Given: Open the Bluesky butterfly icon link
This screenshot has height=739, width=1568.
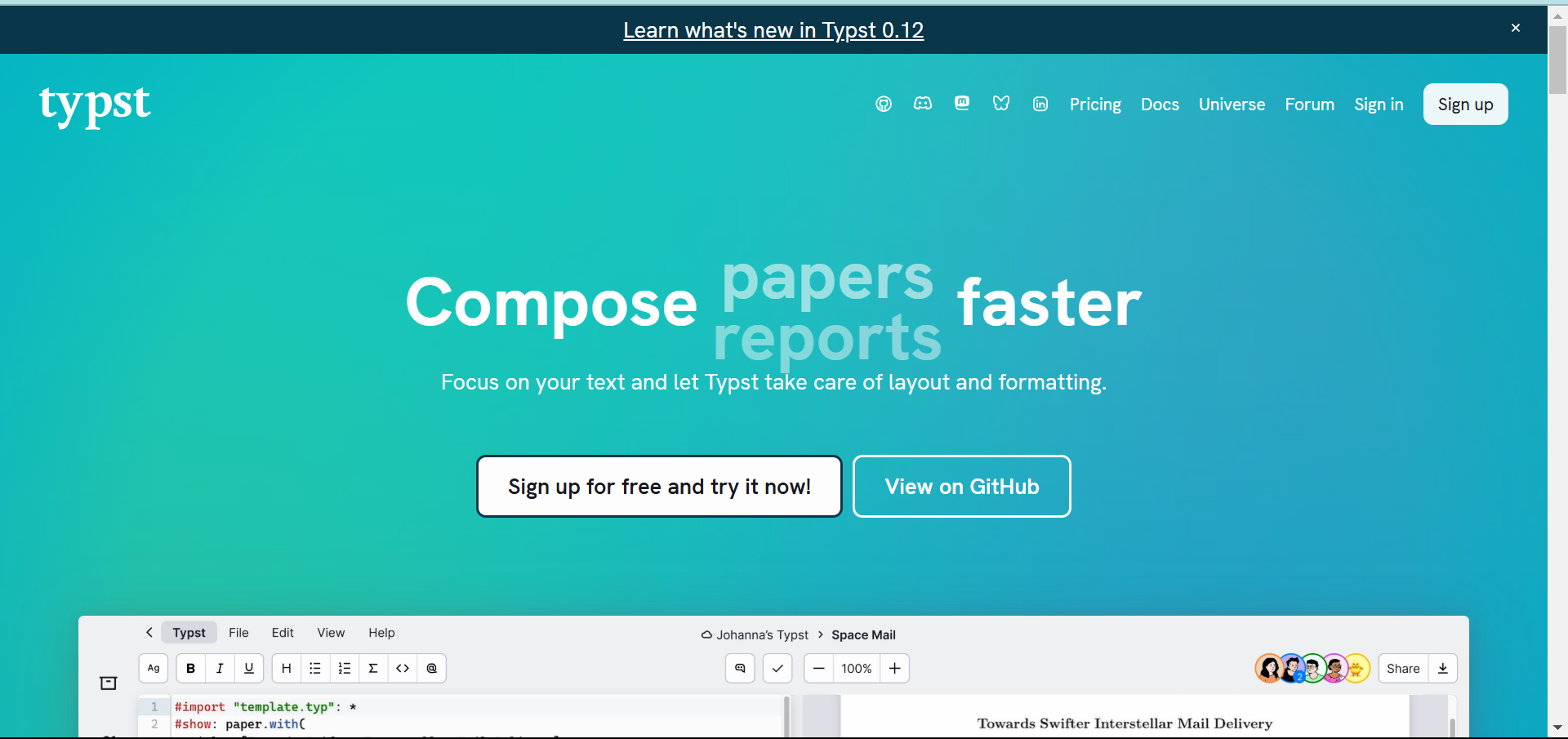Looking at the screenshot, I should point(1001,104).
